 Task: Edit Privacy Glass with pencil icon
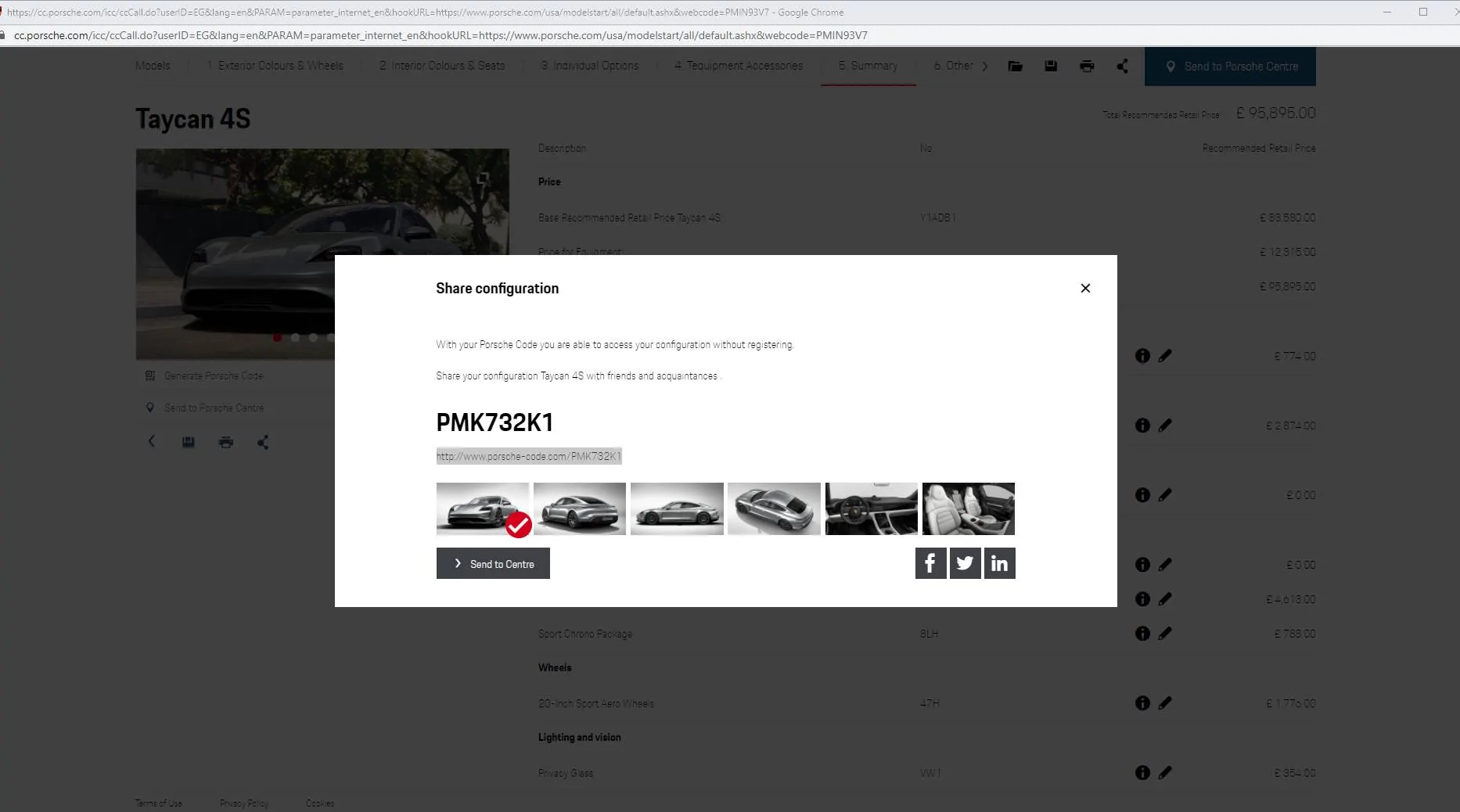coord(1165,773)
